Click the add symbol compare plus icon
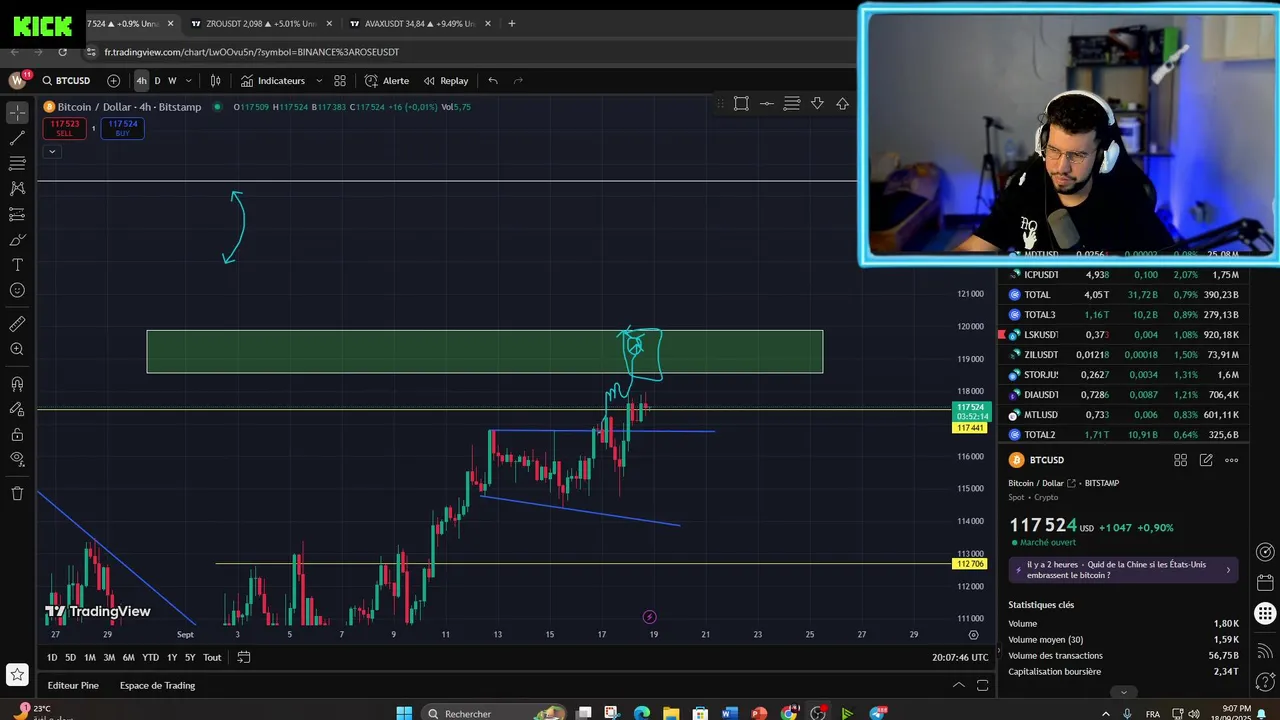Screen dimensions: 1280x720 pos(113,81)
